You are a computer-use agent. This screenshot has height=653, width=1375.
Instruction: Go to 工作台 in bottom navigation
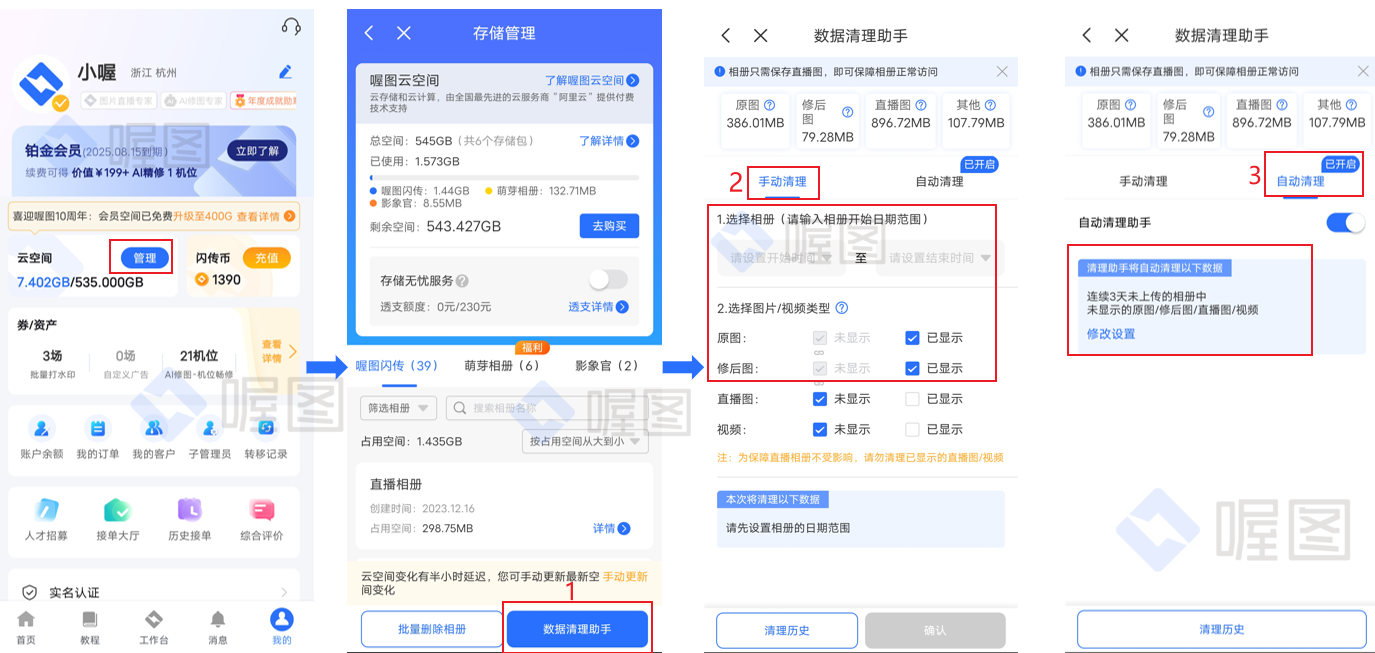point(154,626)
